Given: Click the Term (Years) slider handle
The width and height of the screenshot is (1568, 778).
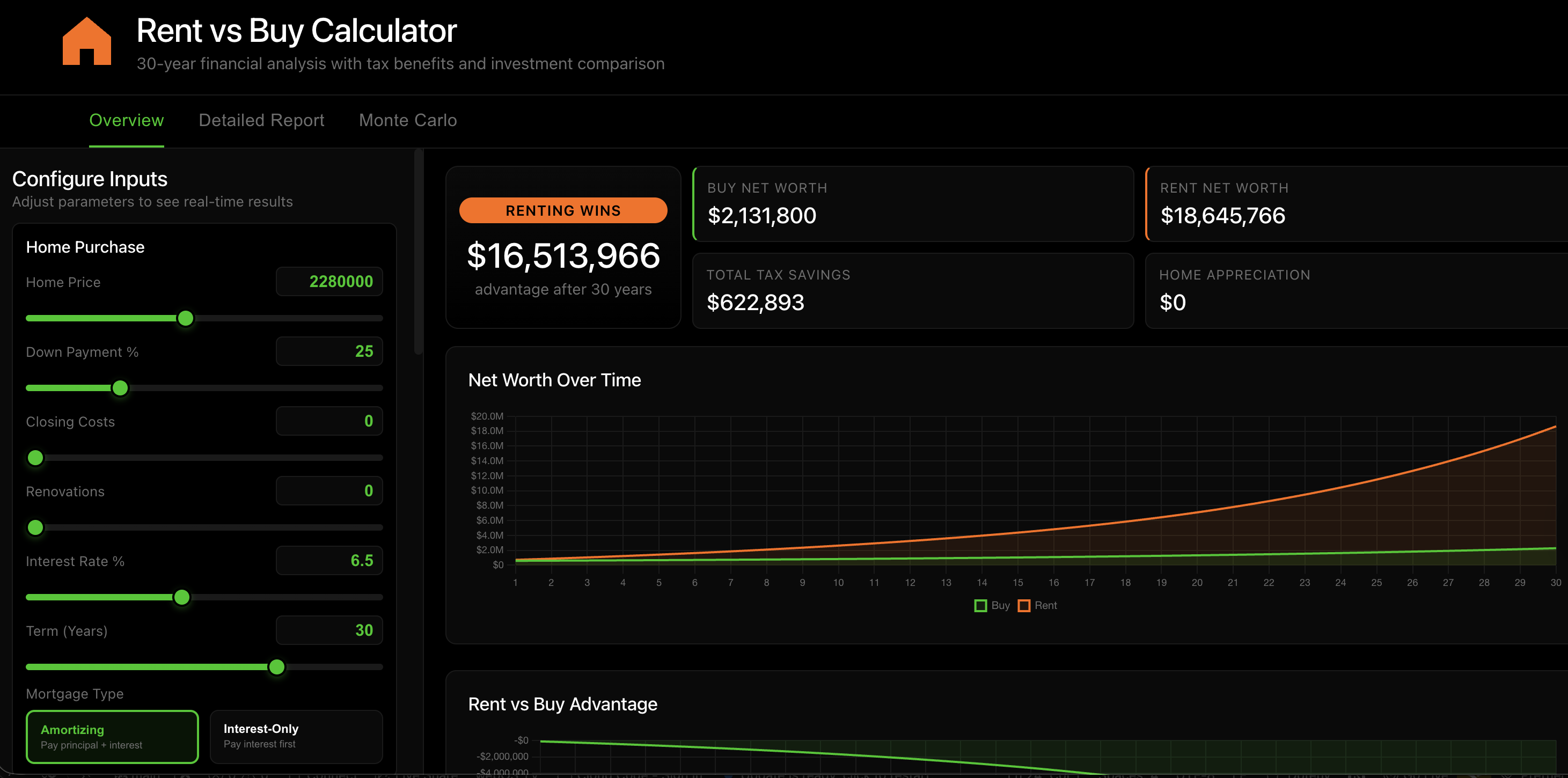Looking at the screenshot, I should [x=277, y=666].
